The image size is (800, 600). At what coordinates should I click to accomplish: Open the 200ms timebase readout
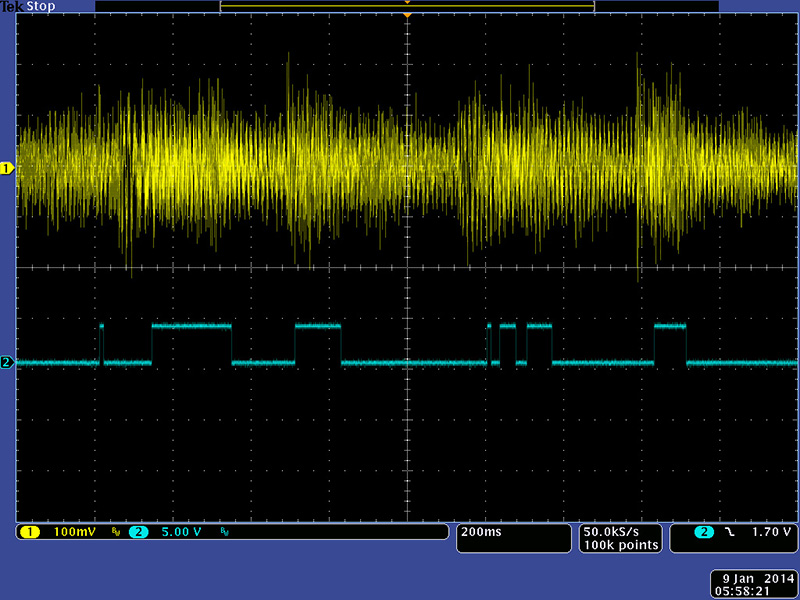click(x=480, y=532)
